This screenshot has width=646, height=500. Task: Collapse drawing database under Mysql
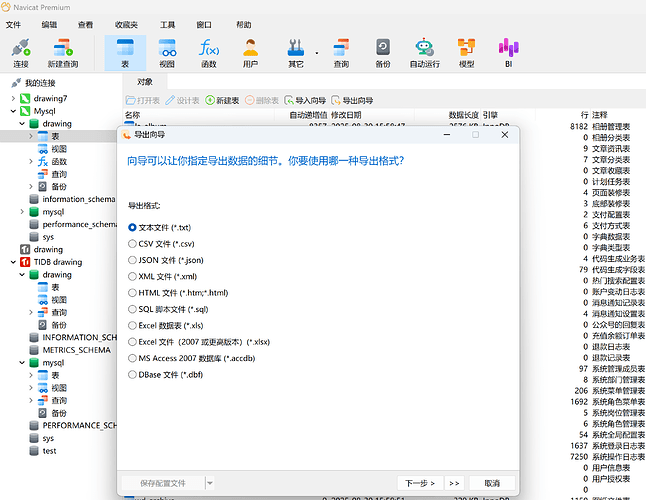pyautogui.click(x=22, y=124)
